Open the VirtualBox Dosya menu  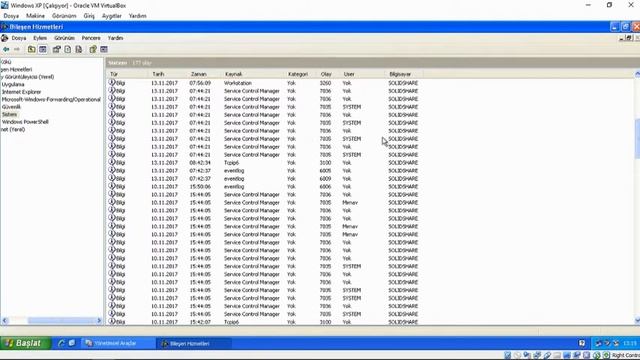coord(11,16)
